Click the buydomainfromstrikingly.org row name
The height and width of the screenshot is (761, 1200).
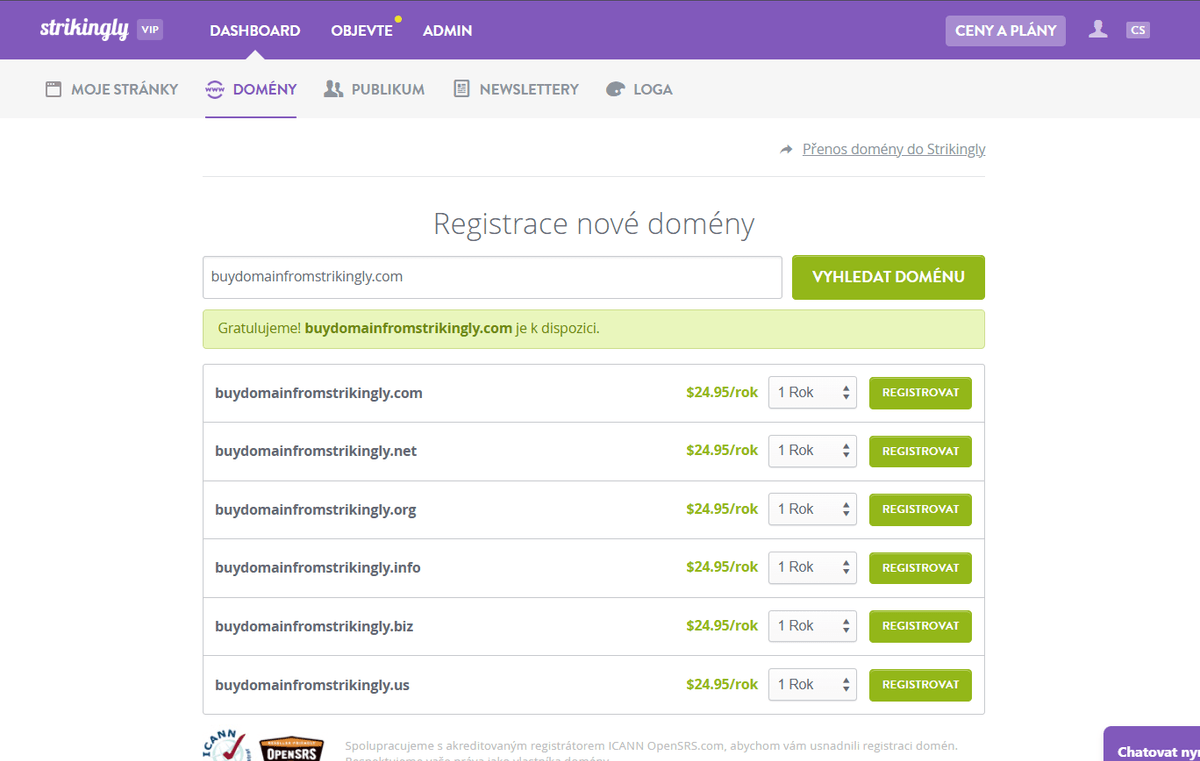[316, 510]
